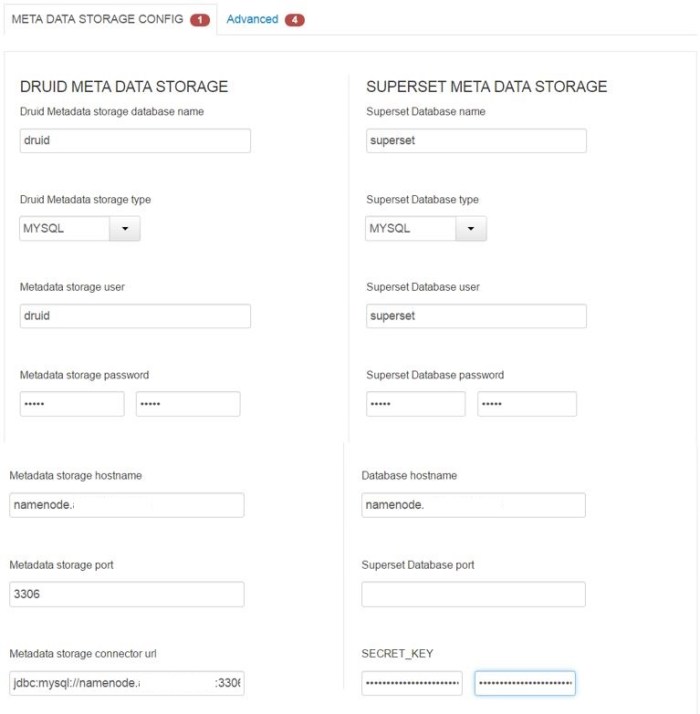This screenshot has width=700, height=714.
Task: Click into Superset Database user field
Action: pyautogui.click(x=476, y=316)
